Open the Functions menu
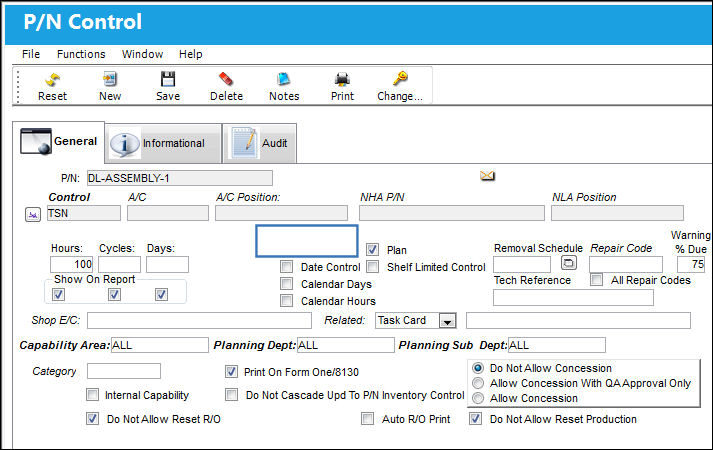The height and width of the screenshot is (450, 713). [x=81, y=54]
